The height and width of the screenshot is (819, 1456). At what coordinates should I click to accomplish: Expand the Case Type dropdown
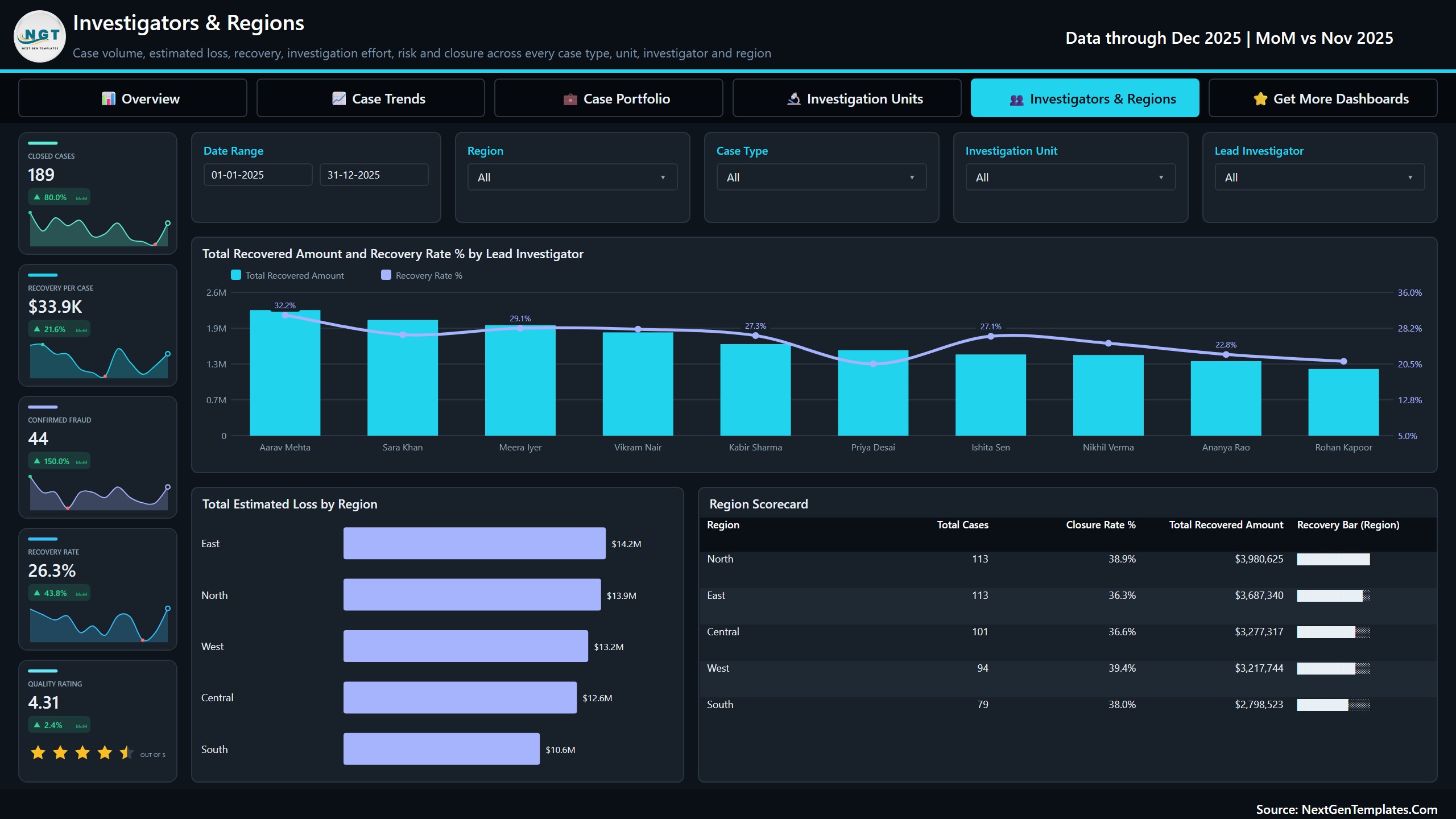[822, 177]
